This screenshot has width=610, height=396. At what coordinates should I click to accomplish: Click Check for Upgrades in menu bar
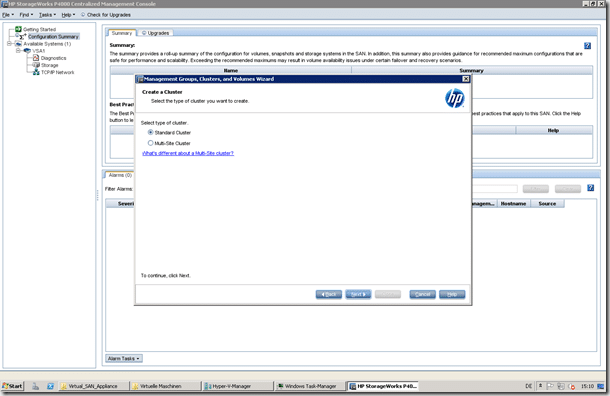106,15
